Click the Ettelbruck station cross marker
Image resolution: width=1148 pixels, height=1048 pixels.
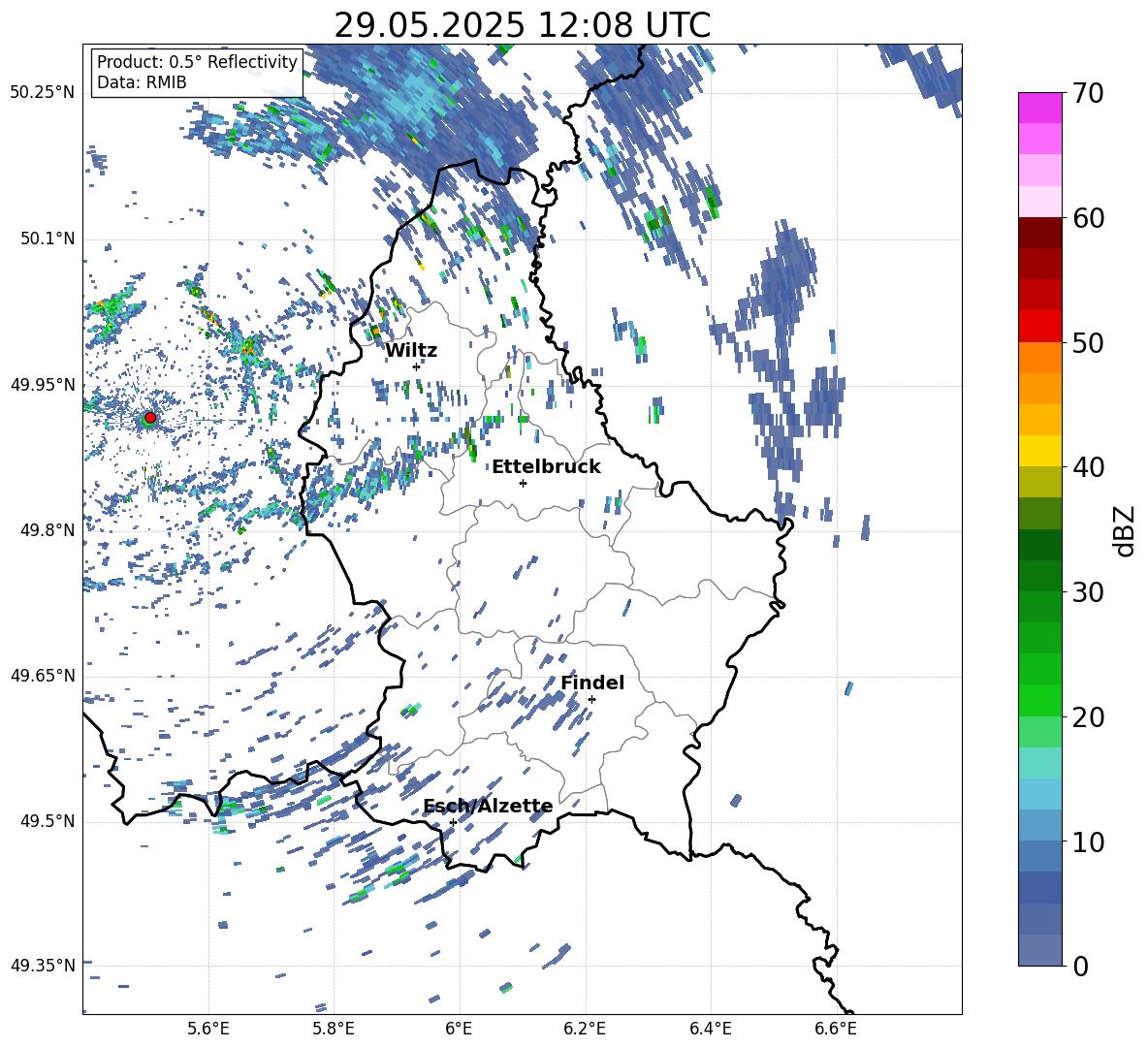[x=523, y=483]
